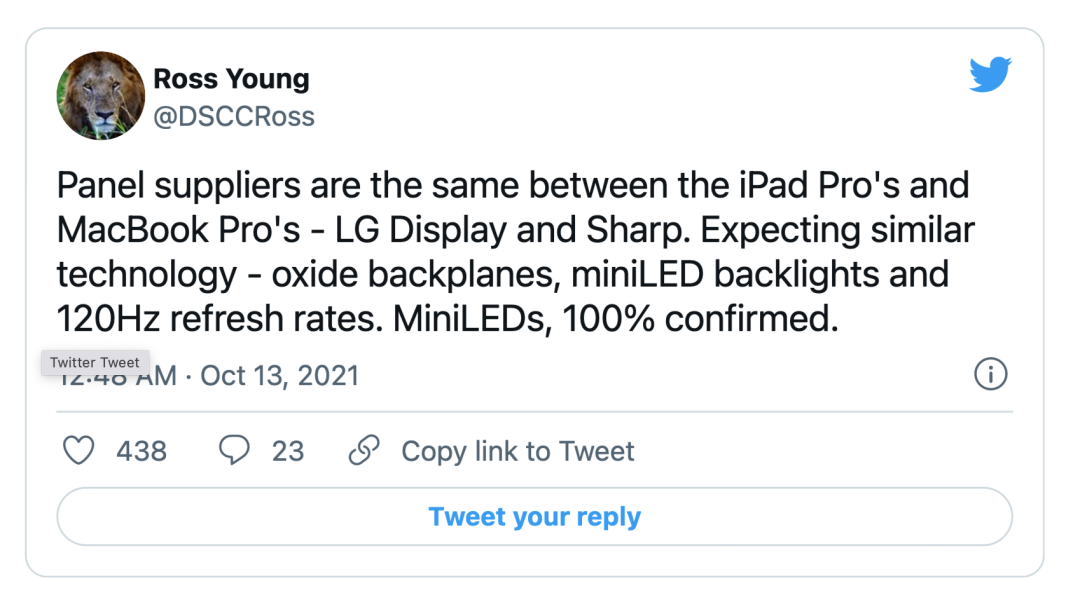Click the Ross Young display name
The image size is (1080, 600).
click(231, 78)
